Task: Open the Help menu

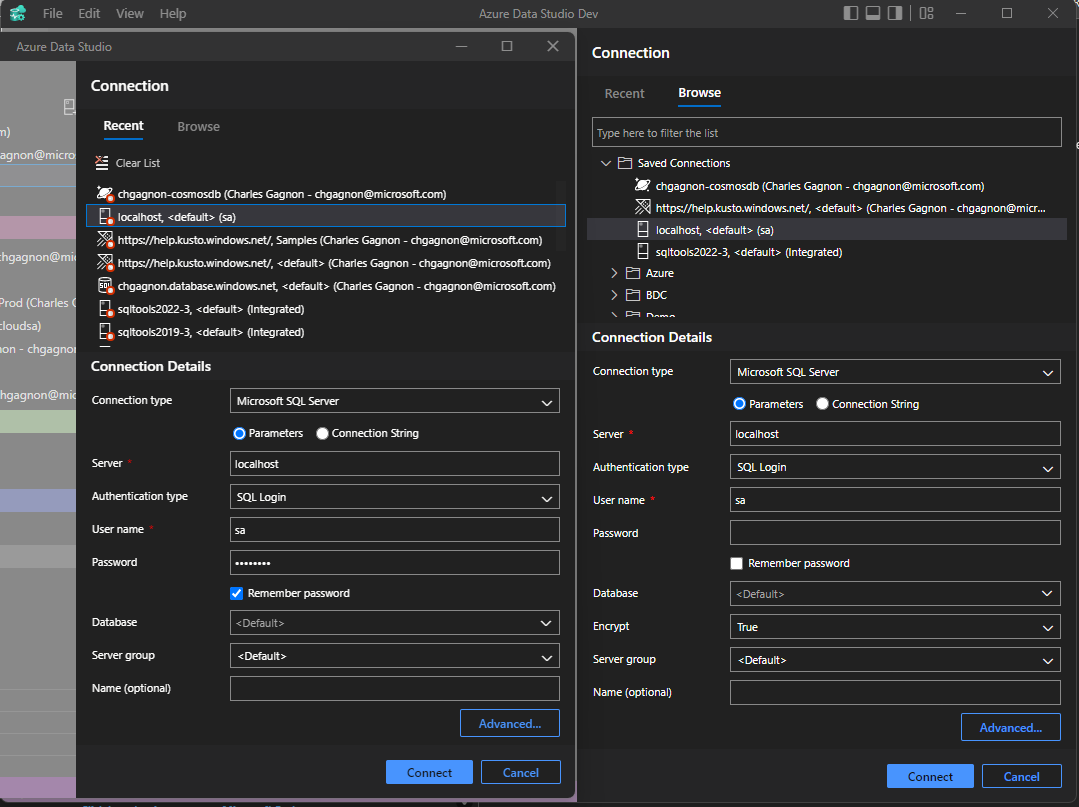Action: tap(172, 13)
